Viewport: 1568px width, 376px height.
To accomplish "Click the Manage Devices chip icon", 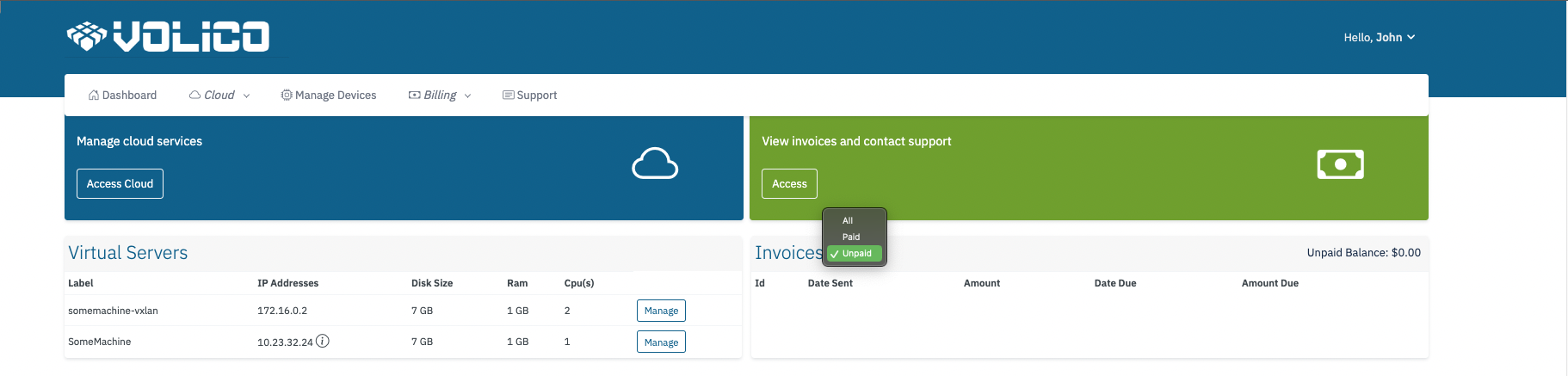I will [x=287, y=96].
